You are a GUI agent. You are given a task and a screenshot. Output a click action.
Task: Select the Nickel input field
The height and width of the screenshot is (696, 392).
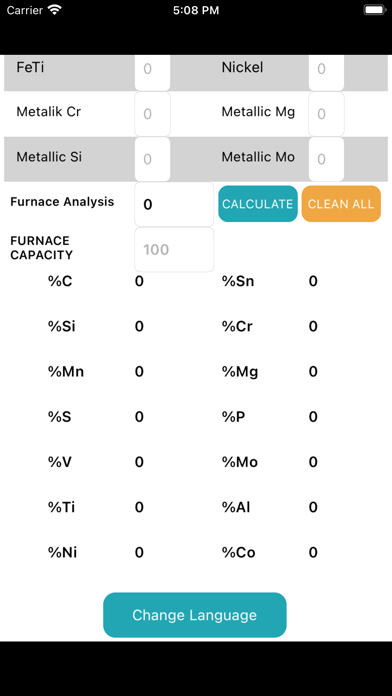(x=326, y=71)
